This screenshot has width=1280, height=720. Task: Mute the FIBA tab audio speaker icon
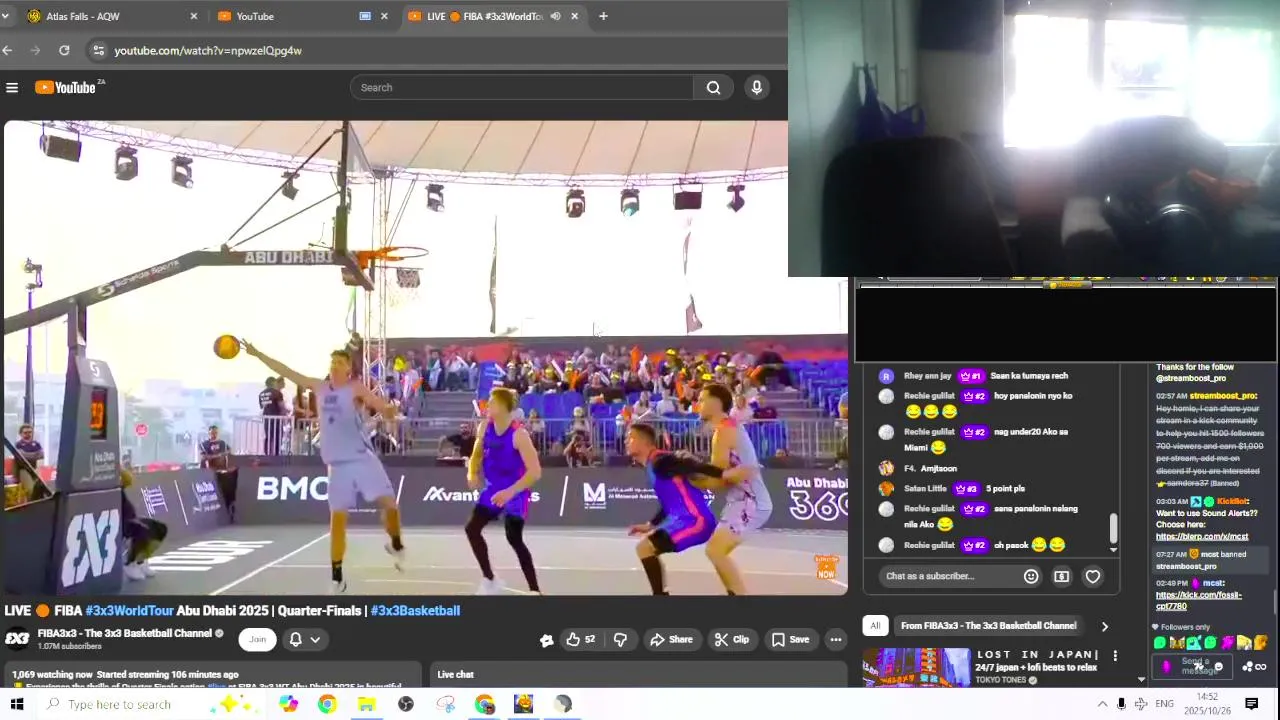click(x=555, y=16)
